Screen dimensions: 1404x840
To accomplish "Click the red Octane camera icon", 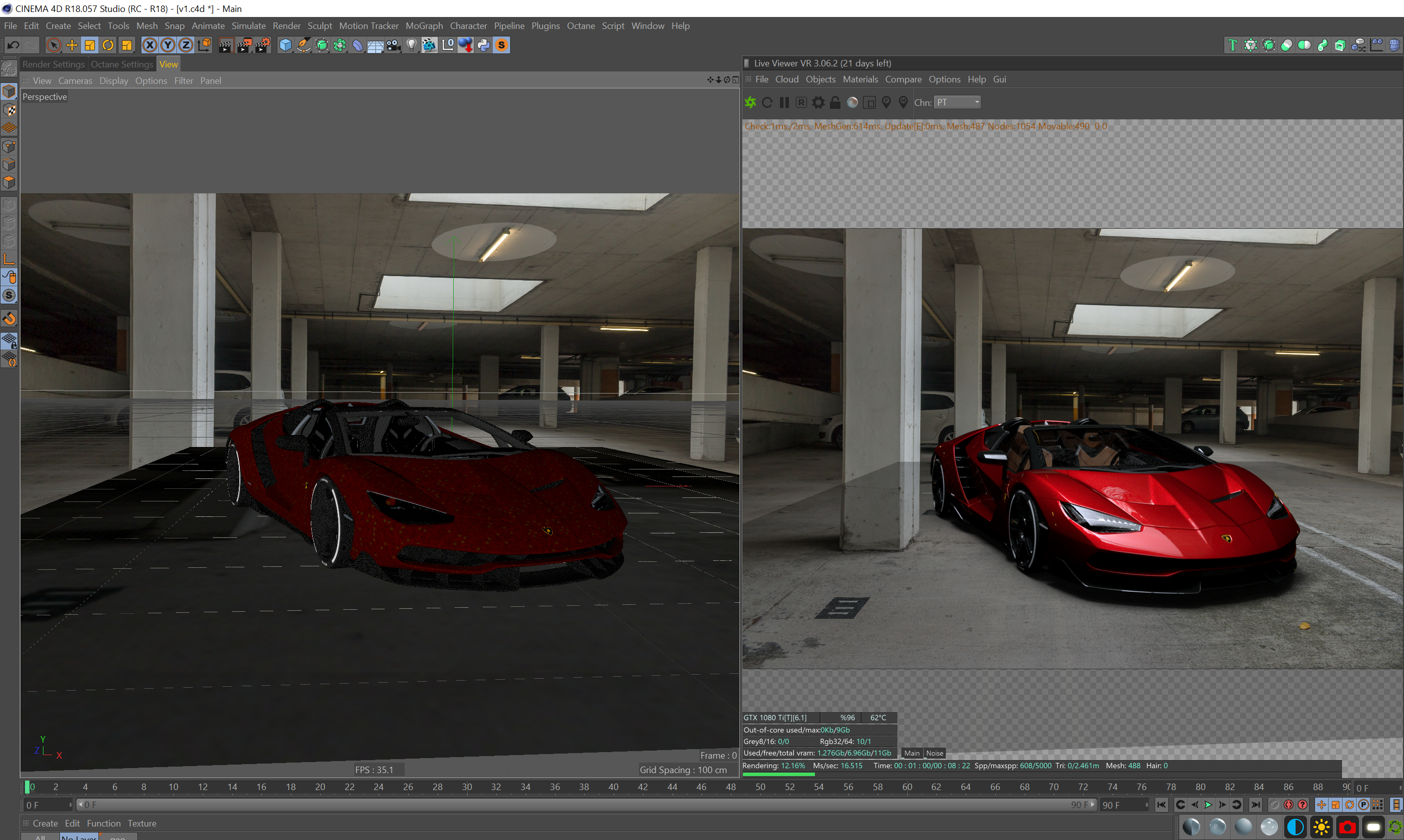I will click(1348, 827).
